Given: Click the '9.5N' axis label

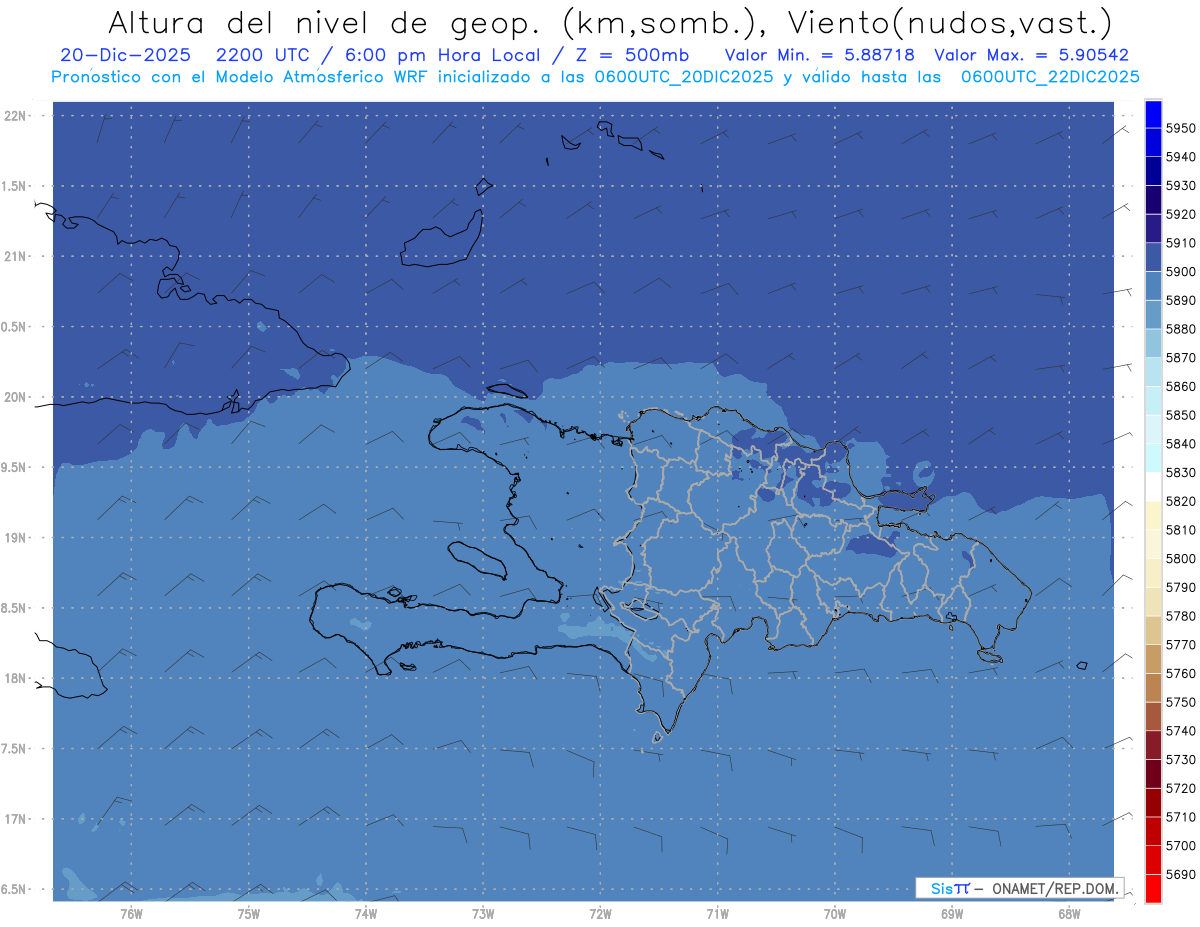Looking at the screenshot, I should point(13,467).
